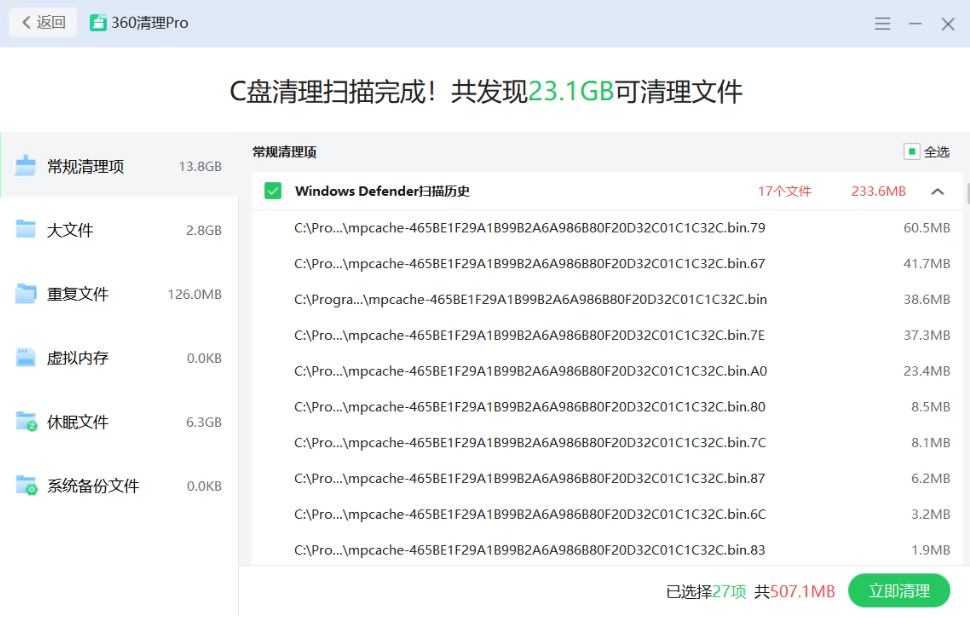Click the 虚拟内存 icon in sidebar

(x=26, y=358)
